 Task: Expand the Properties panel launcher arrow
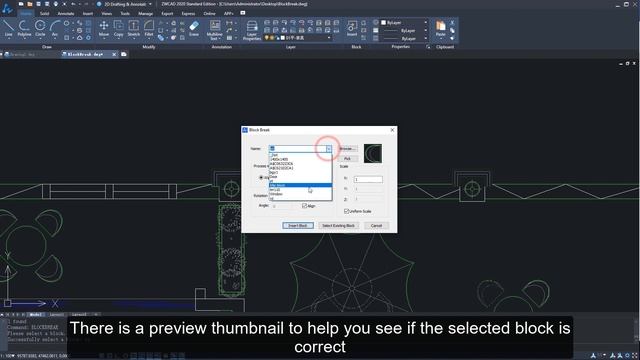pos(428,47)
